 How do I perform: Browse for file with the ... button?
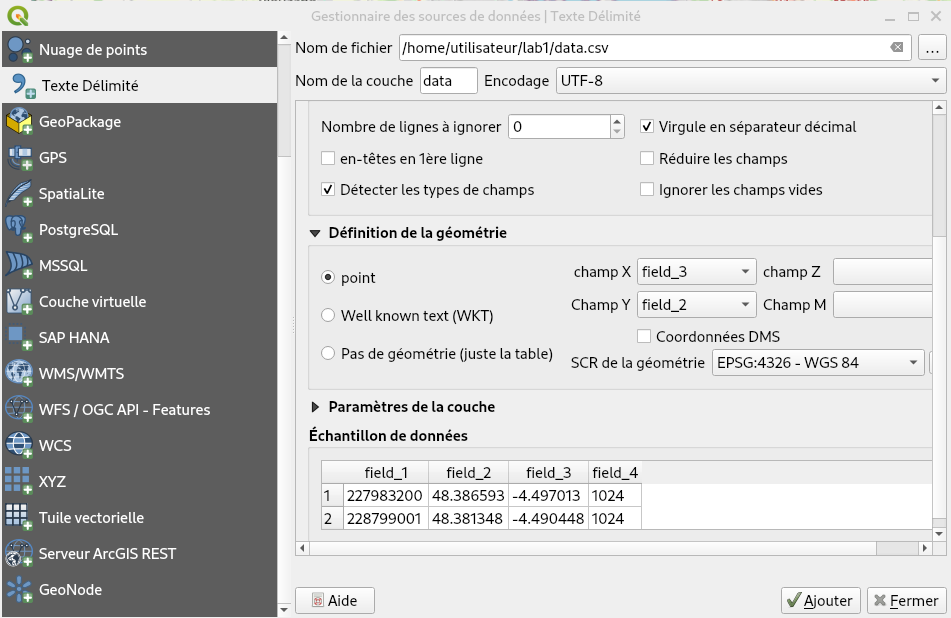932,47
